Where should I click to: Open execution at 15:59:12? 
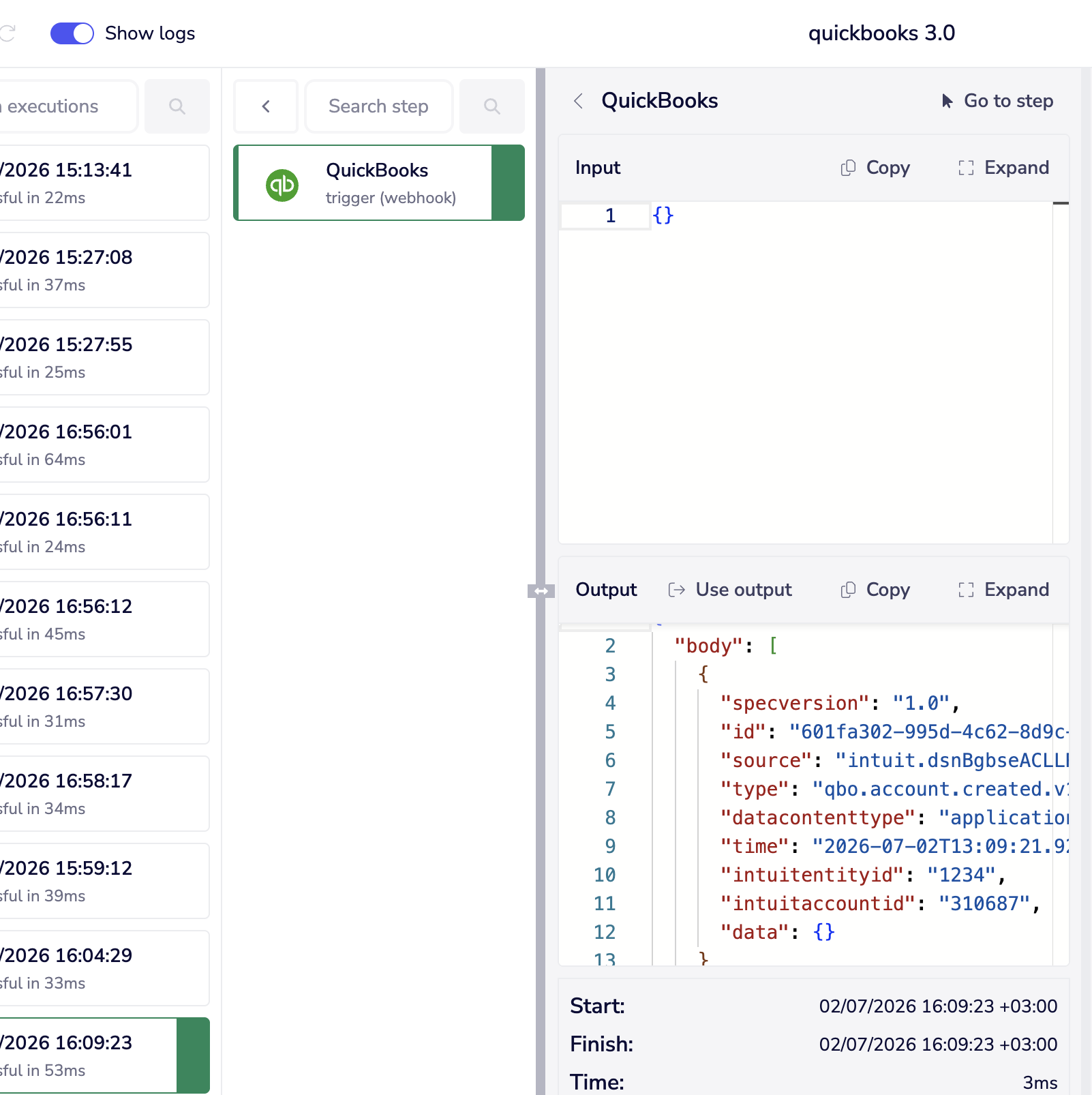[104, 881]
